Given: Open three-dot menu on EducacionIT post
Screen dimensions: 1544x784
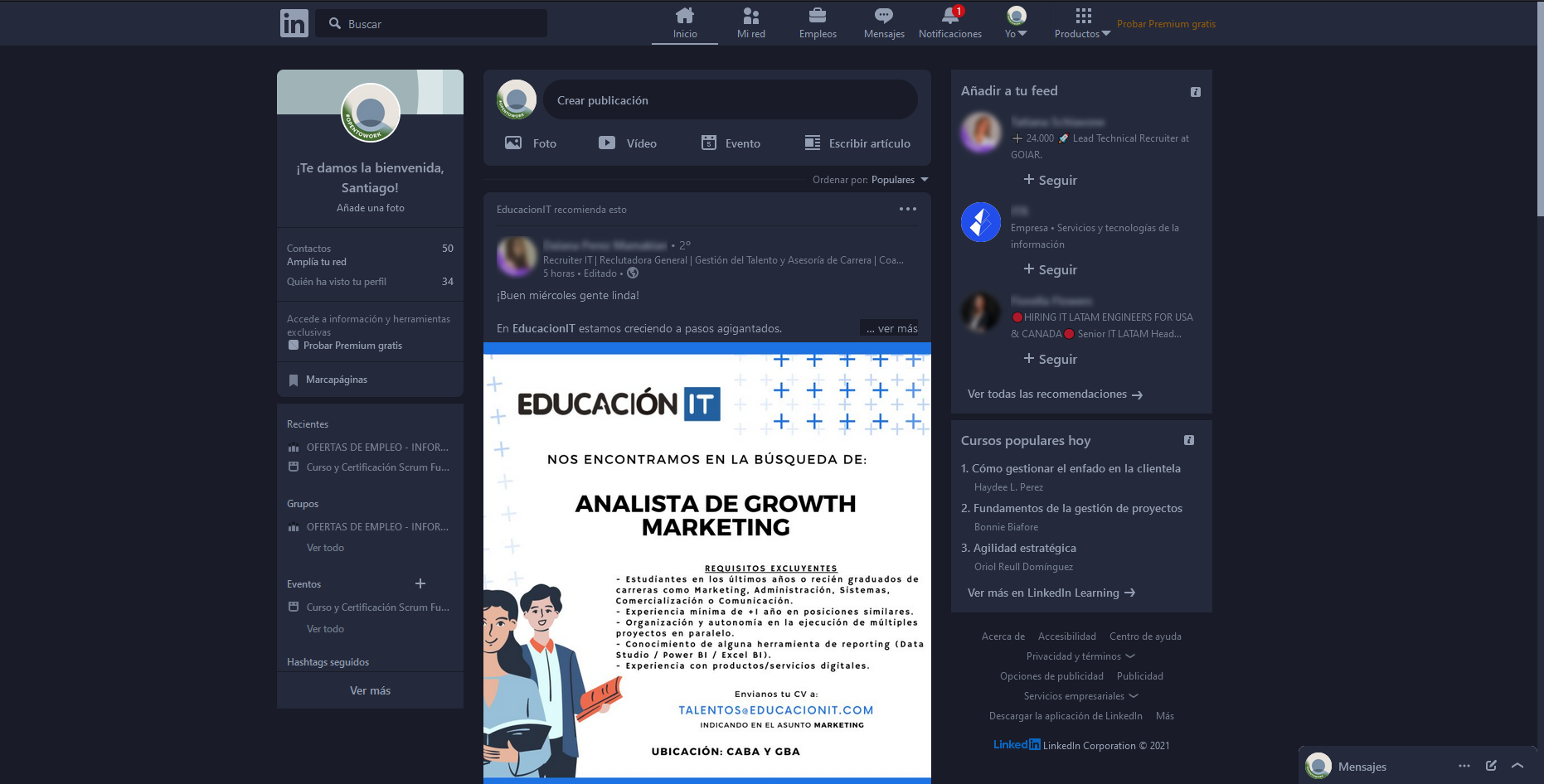Looking at the screenshot, I should [908, 209].
